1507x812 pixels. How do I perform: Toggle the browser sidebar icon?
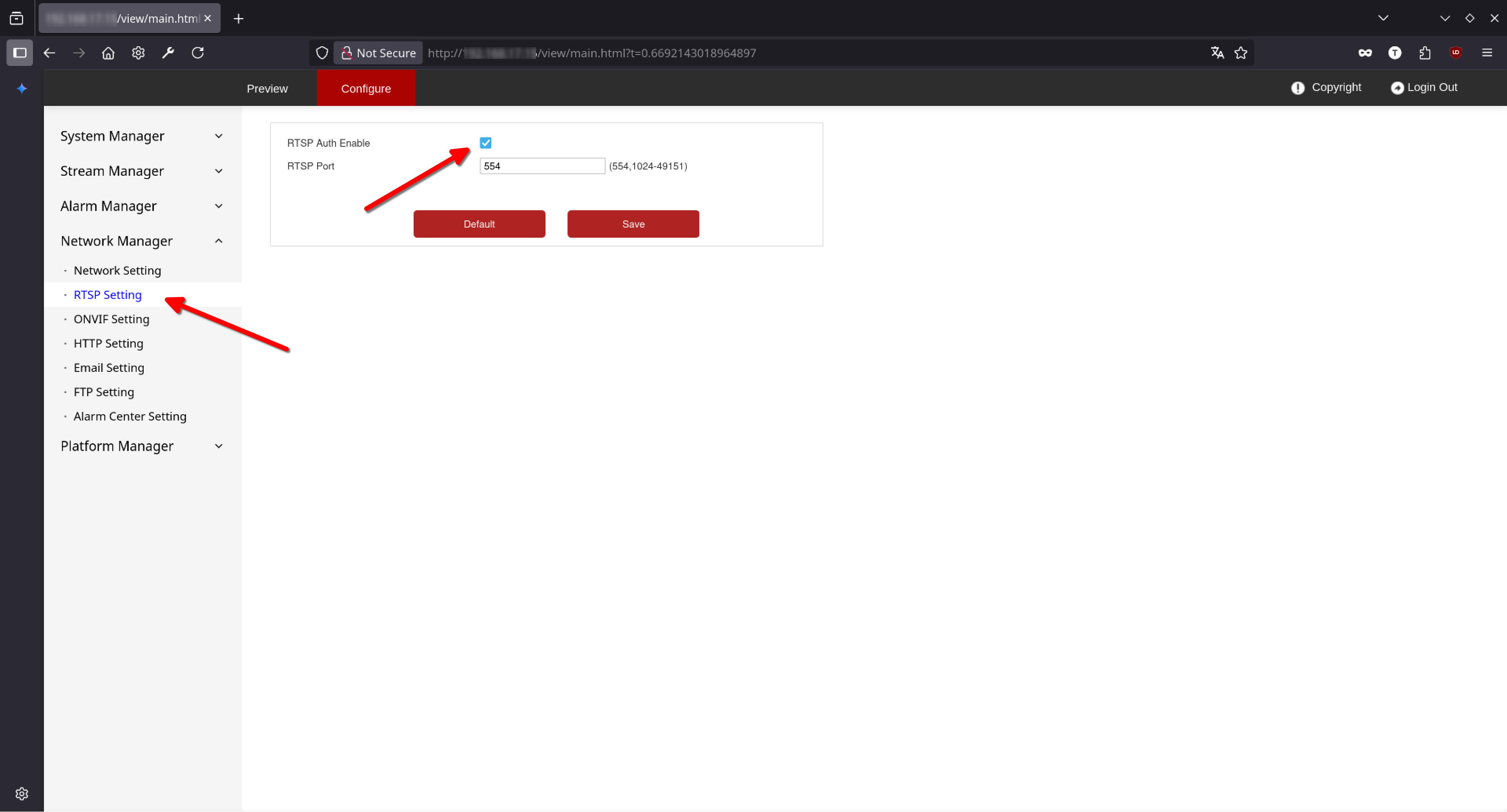pos(19,53)
